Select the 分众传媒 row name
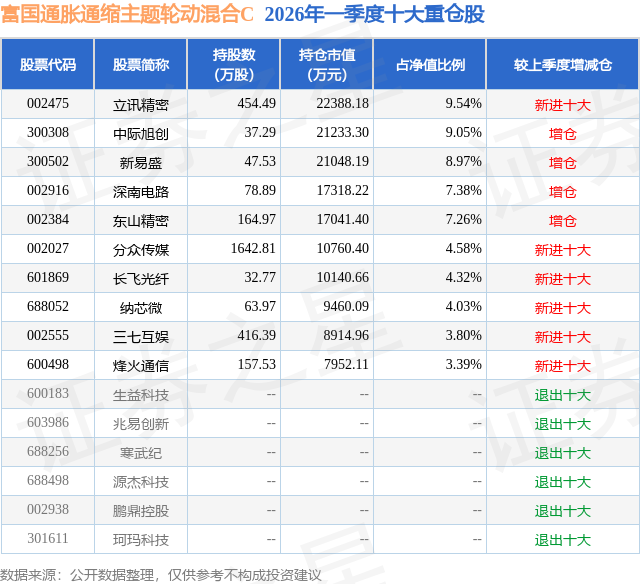This screenshot has width=640, height=584. tap(141, 250)
